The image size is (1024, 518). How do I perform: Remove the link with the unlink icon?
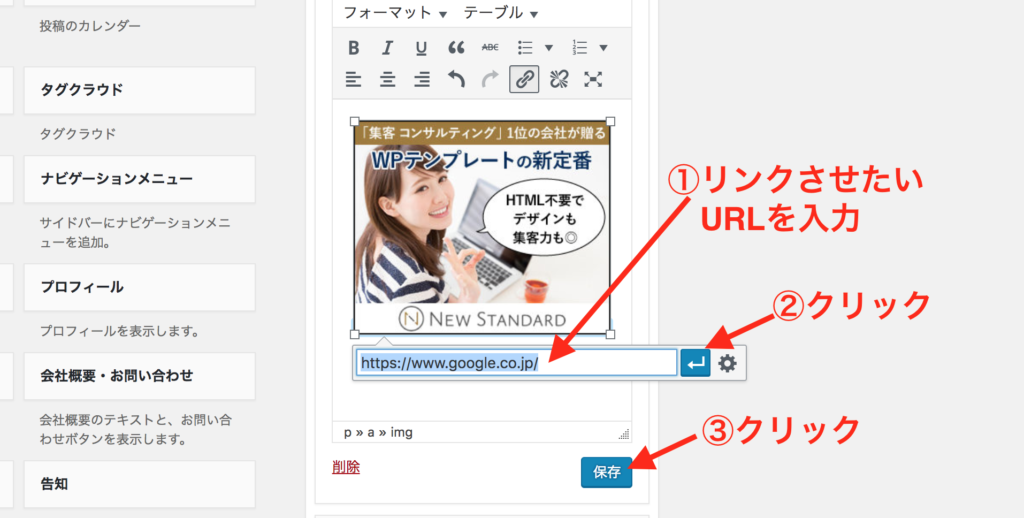coord(559,79)
